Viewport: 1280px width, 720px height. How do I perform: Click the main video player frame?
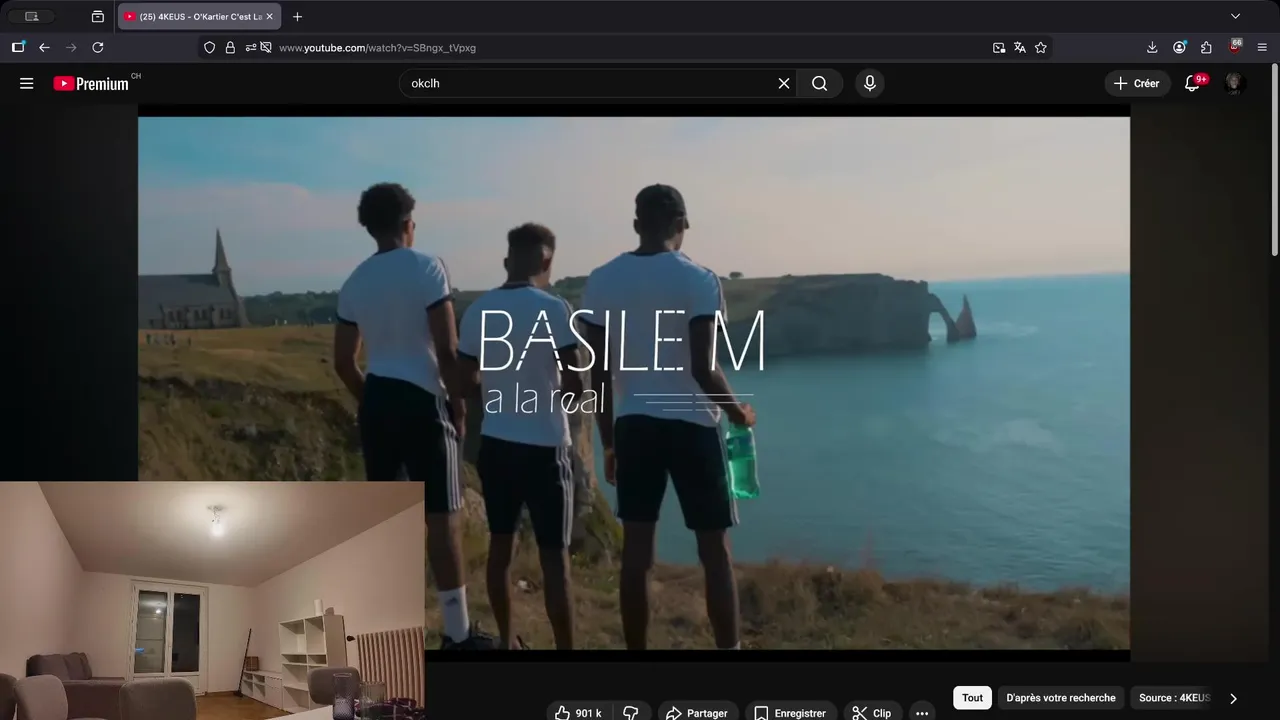pos(634,384)
